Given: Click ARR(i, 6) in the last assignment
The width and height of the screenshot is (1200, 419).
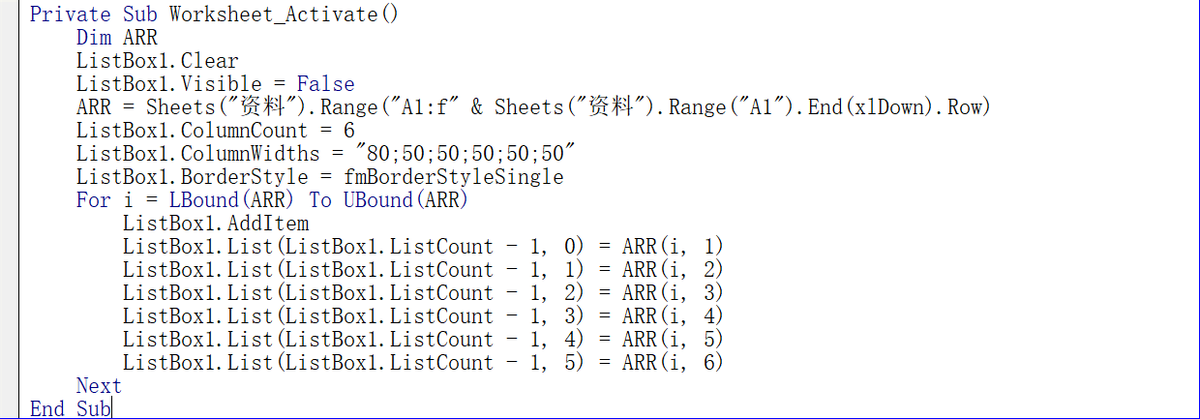Looking at the screenshot, I should click(x=671, y=363).
